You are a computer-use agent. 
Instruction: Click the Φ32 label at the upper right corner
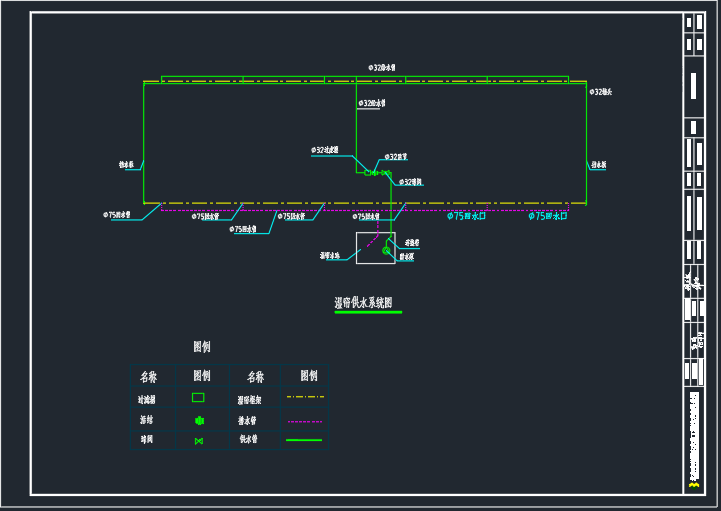pos(600,92)
